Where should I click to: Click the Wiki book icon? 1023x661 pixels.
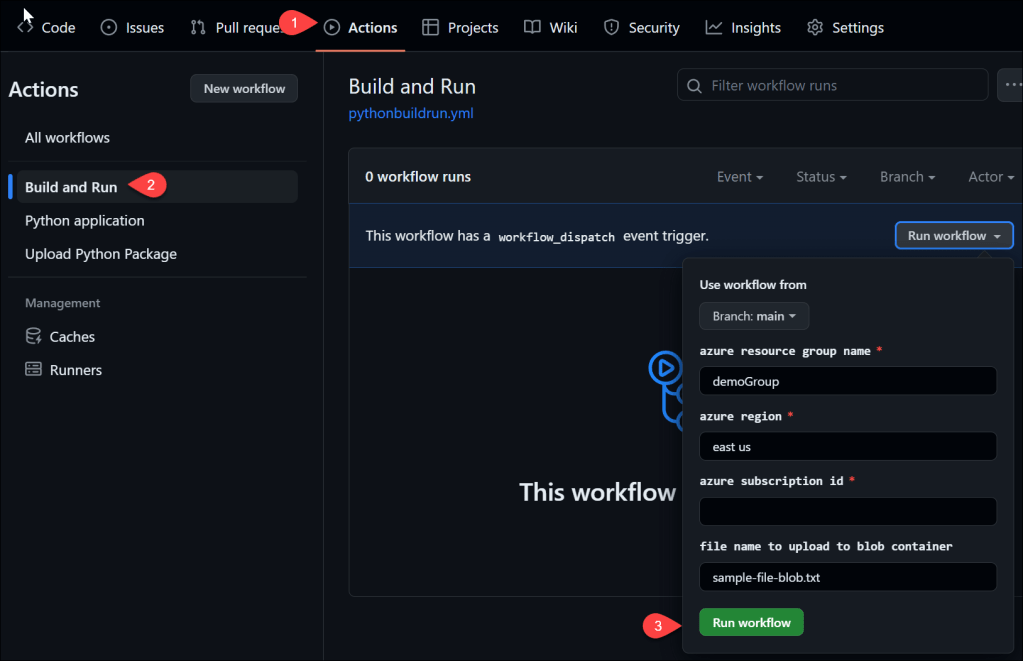[533, 28]
